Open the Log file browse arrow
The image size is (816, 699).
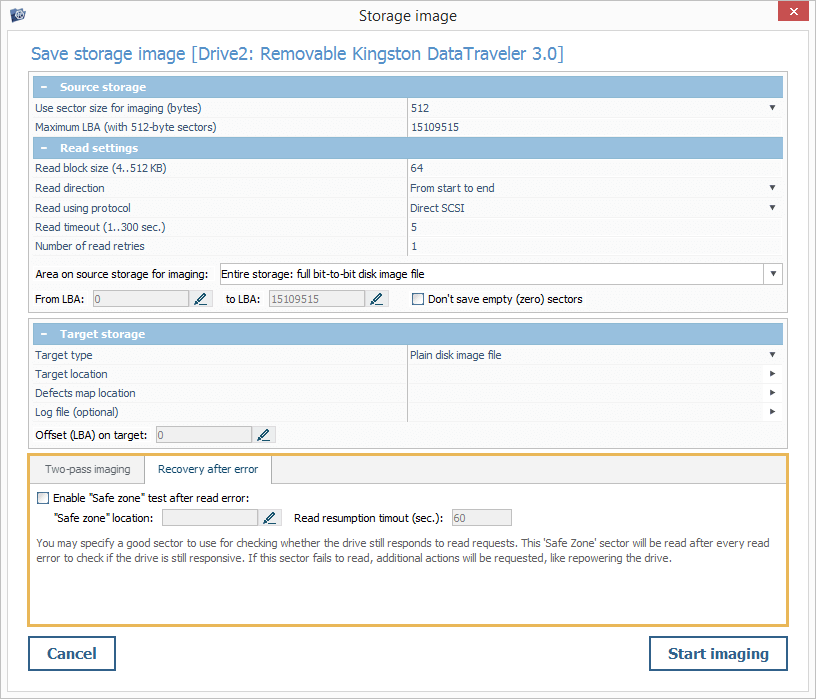point(772,412)
